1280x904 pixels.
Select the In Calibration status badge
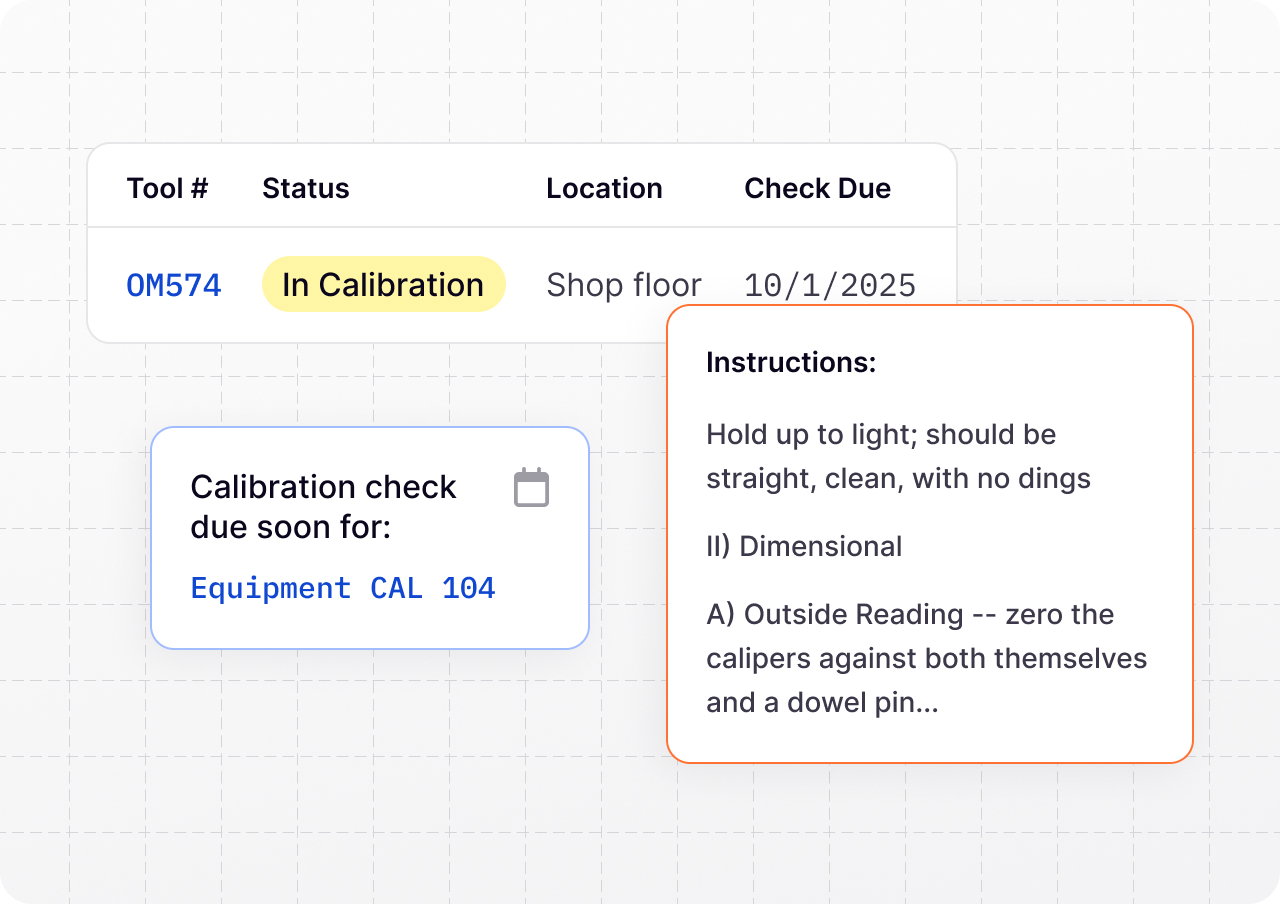click(x=383, y=284)
